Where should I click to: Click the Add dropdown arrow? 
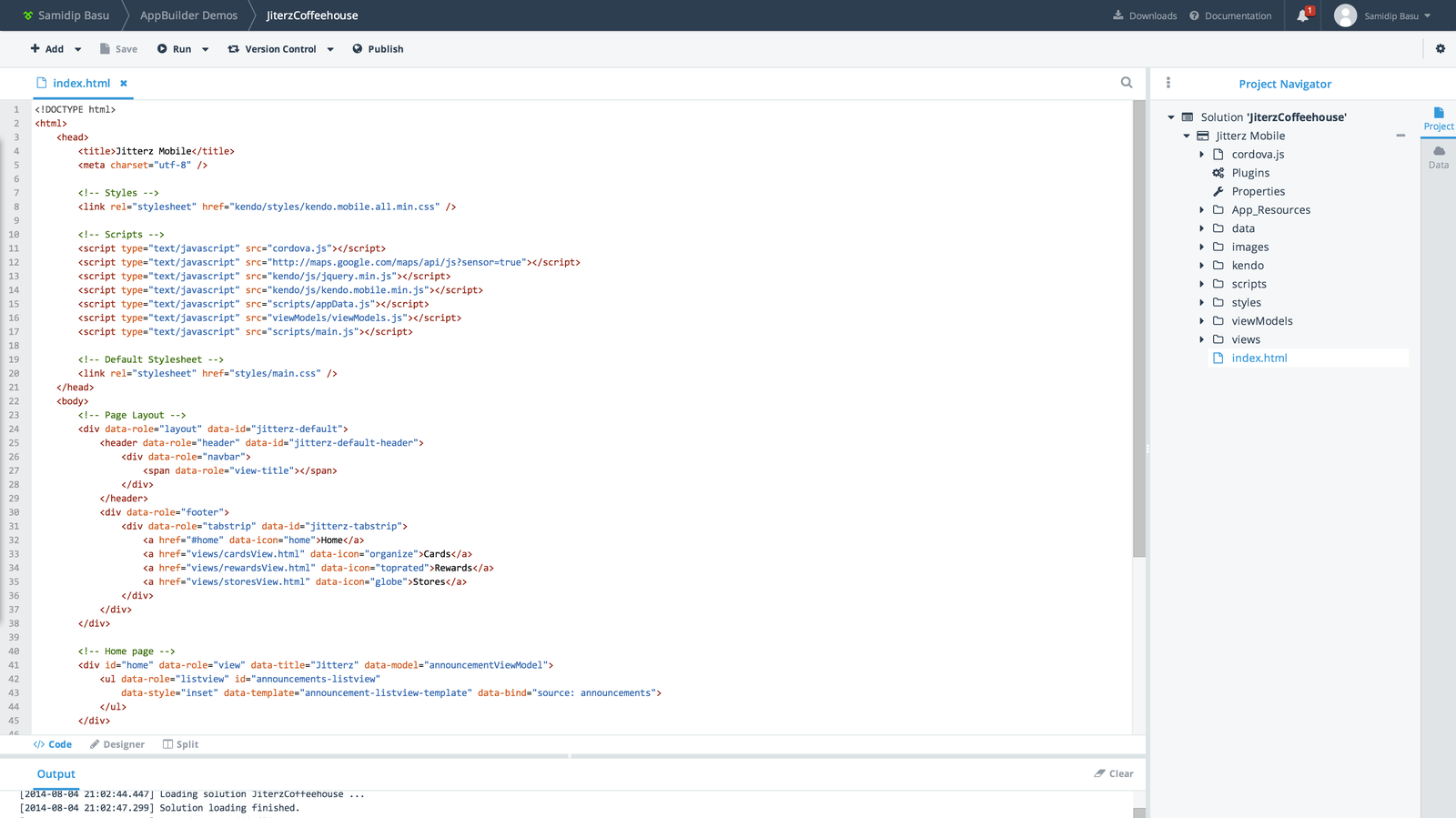coord(78,49)
